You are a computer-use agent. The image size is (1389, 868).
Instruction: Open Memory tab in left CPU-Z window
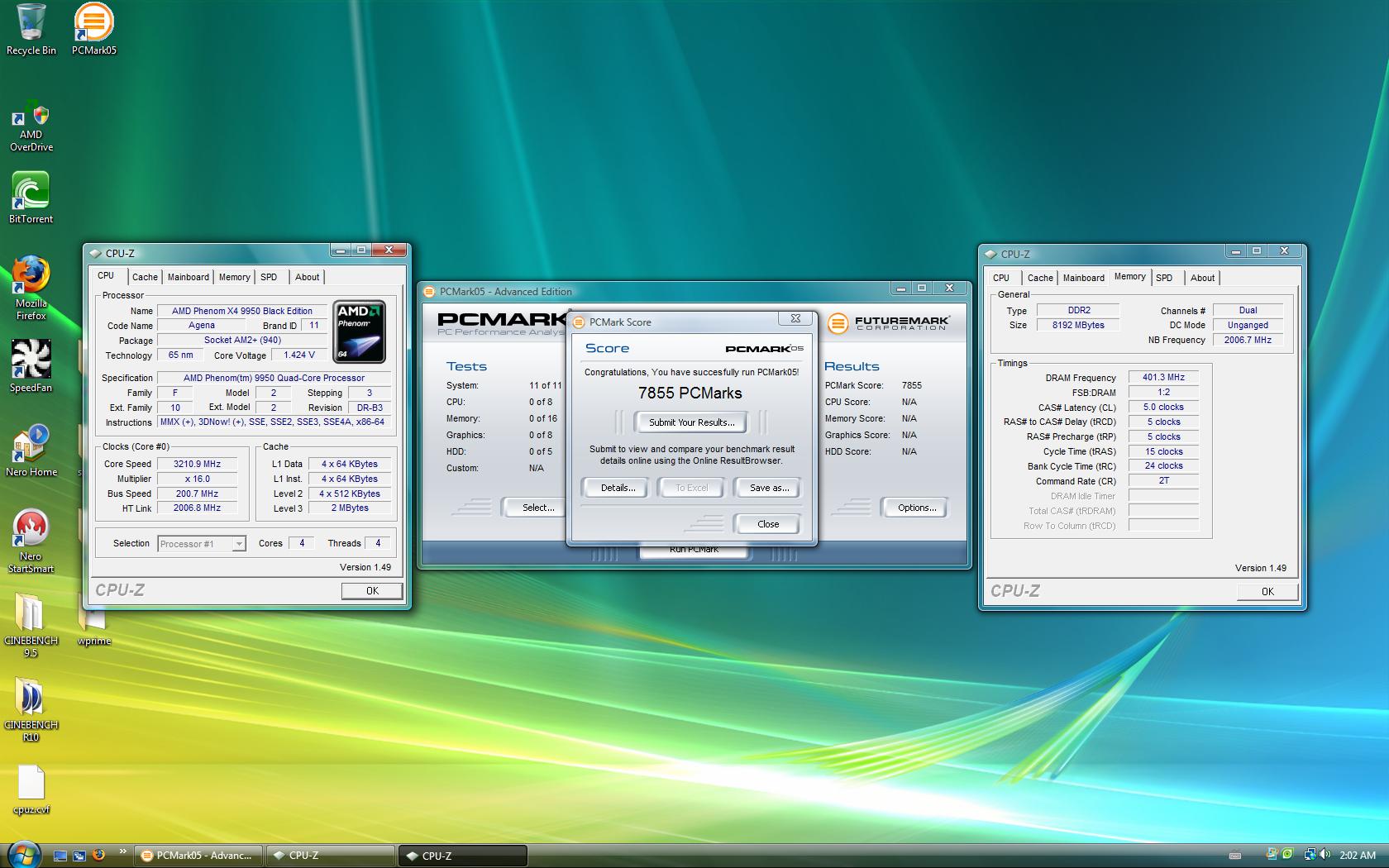pyautogui.click(x=235, y=277)
